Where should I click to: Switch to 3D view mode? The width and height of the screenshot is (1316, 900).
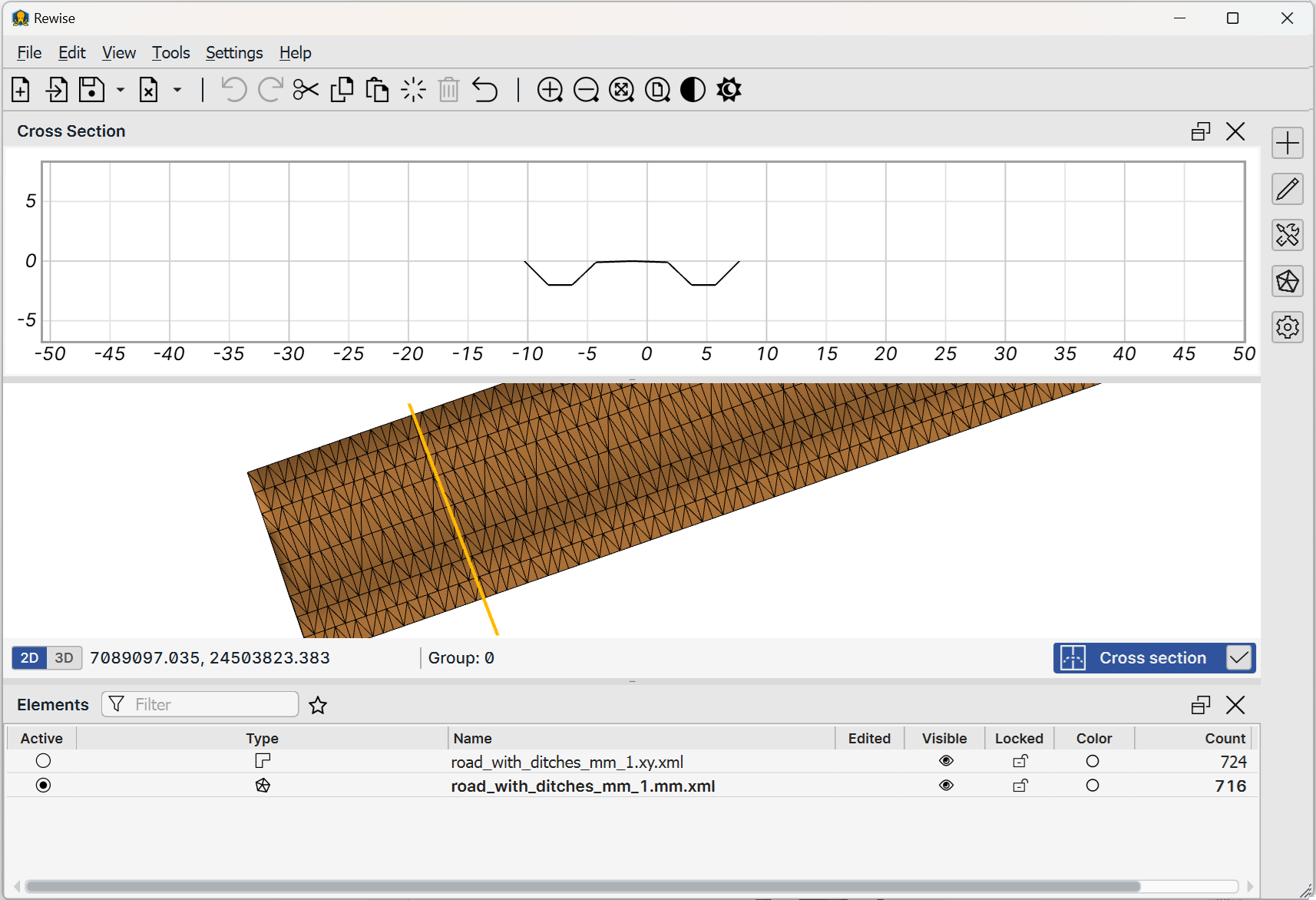tap(64, 658)
